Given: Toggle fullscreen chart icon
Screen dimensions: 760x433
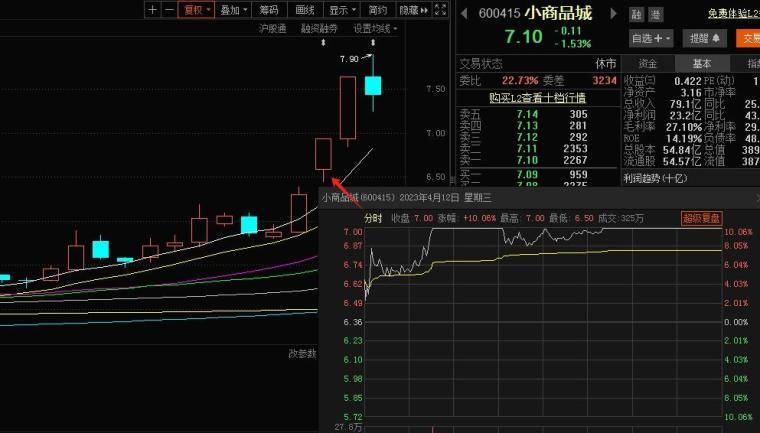Looking at the screenshot, I should [440, 10].
